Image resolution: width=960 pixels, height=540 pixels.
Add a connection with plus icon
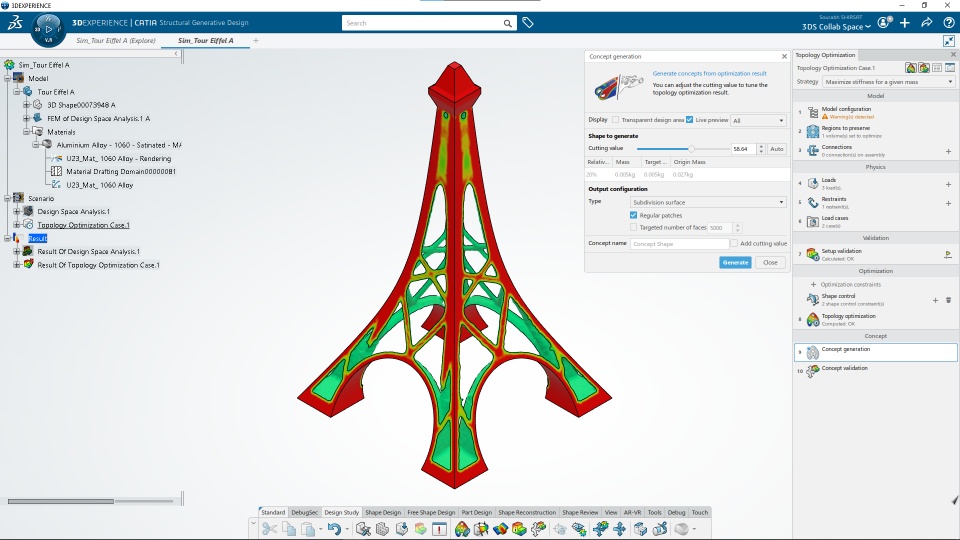tap(948, 151)
